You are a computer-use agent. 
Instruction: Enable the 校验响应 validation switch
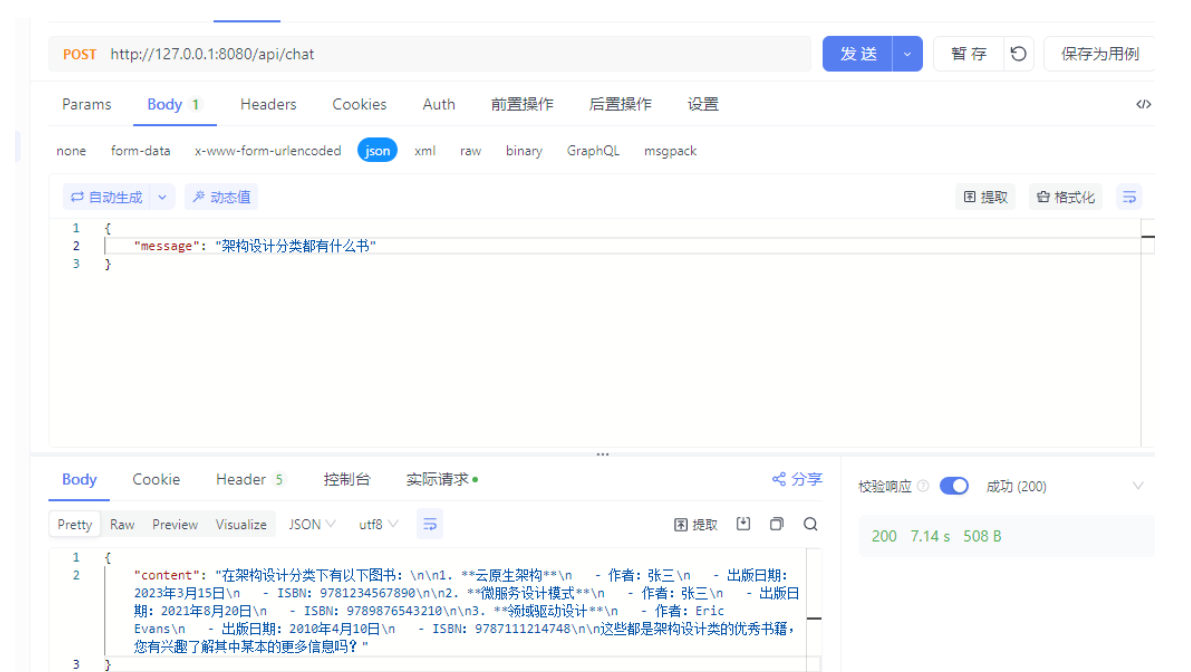click(953, 485)
